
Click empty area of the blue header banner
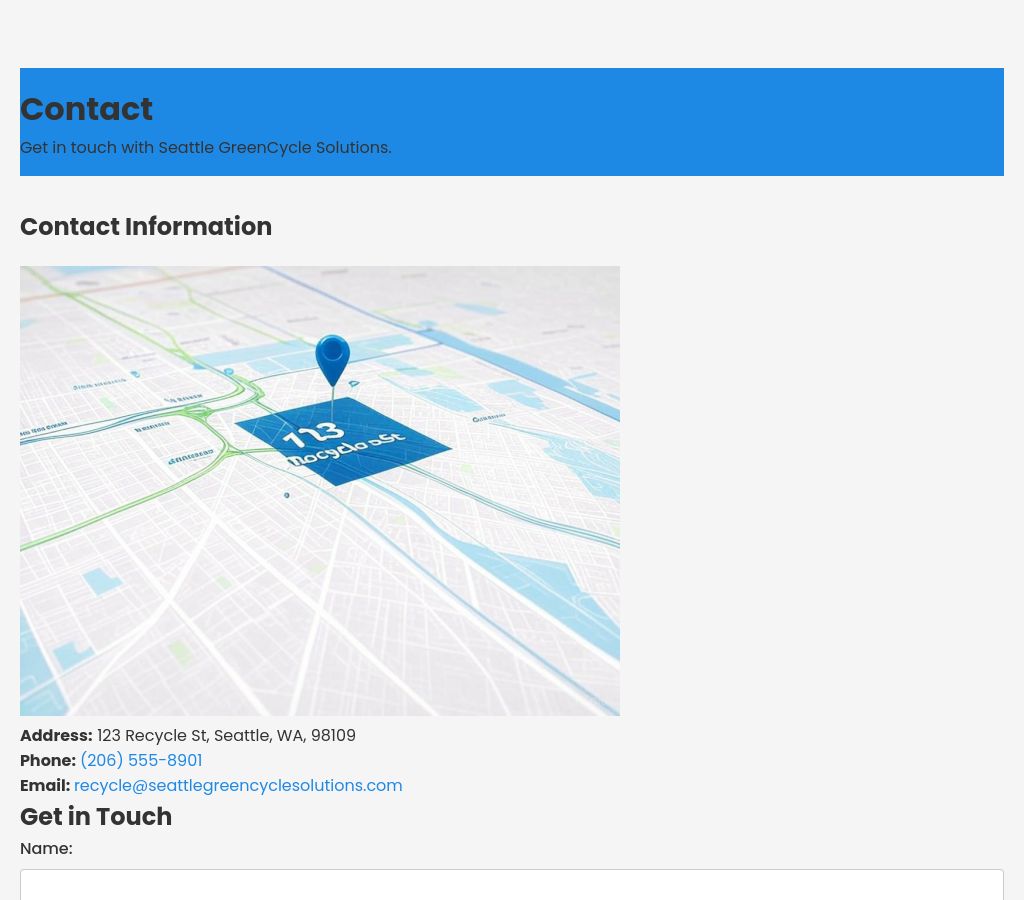[700, 120]
